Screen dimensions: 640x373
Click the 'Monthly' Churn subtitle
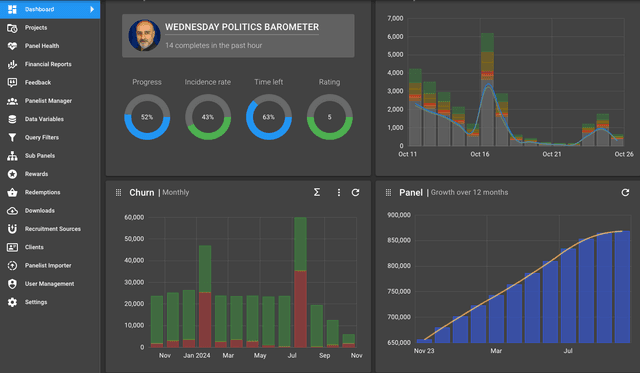[176, 192]
